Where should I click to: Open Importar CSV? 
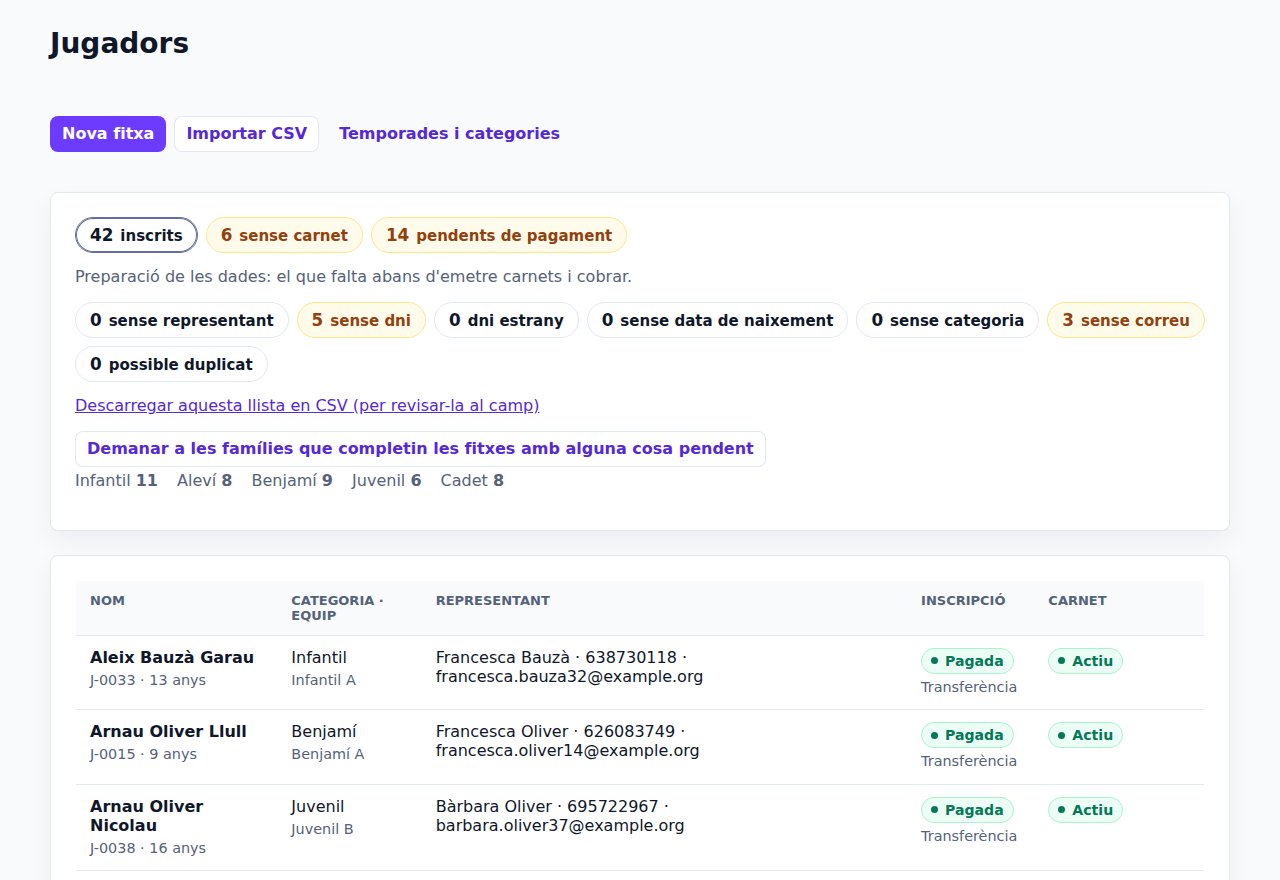[x=247, y=134]
